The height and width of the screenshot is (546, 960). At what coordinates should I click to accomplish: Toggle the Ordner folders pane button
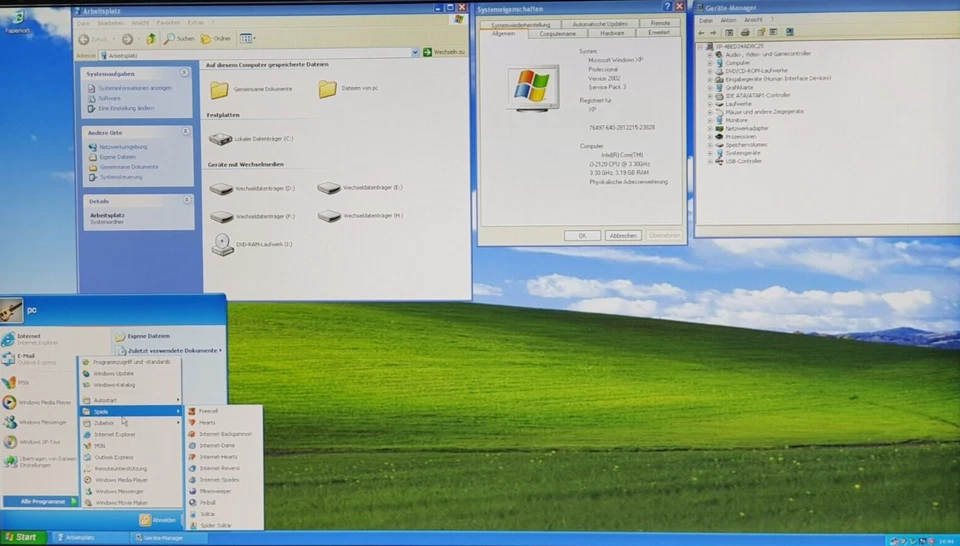pos(216,39)
